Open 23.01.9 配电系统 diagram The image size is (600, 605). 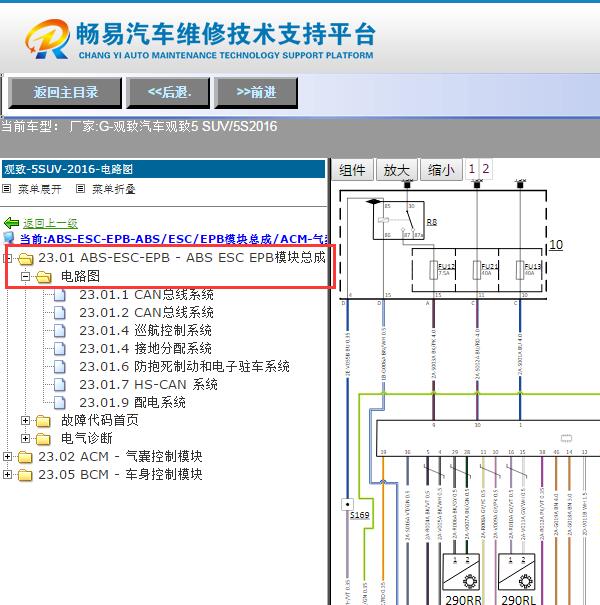(x=132, y=402)
